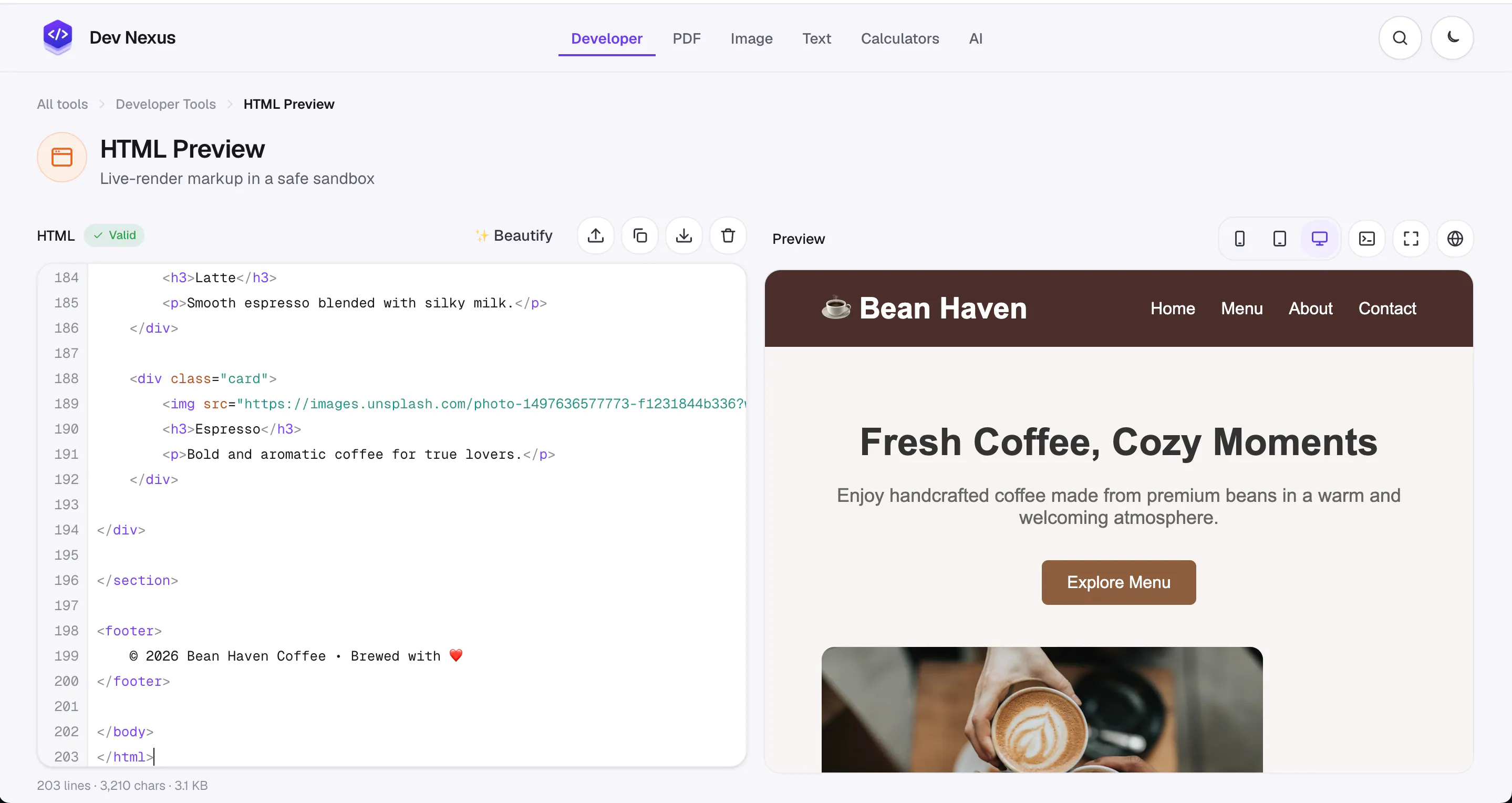Click the 'Fresh Coffee, Cozy Moments' heading
Image resolution: width=1512 pixels, height=803 pixels.
pyautogui.click(x=1119, y=441)
